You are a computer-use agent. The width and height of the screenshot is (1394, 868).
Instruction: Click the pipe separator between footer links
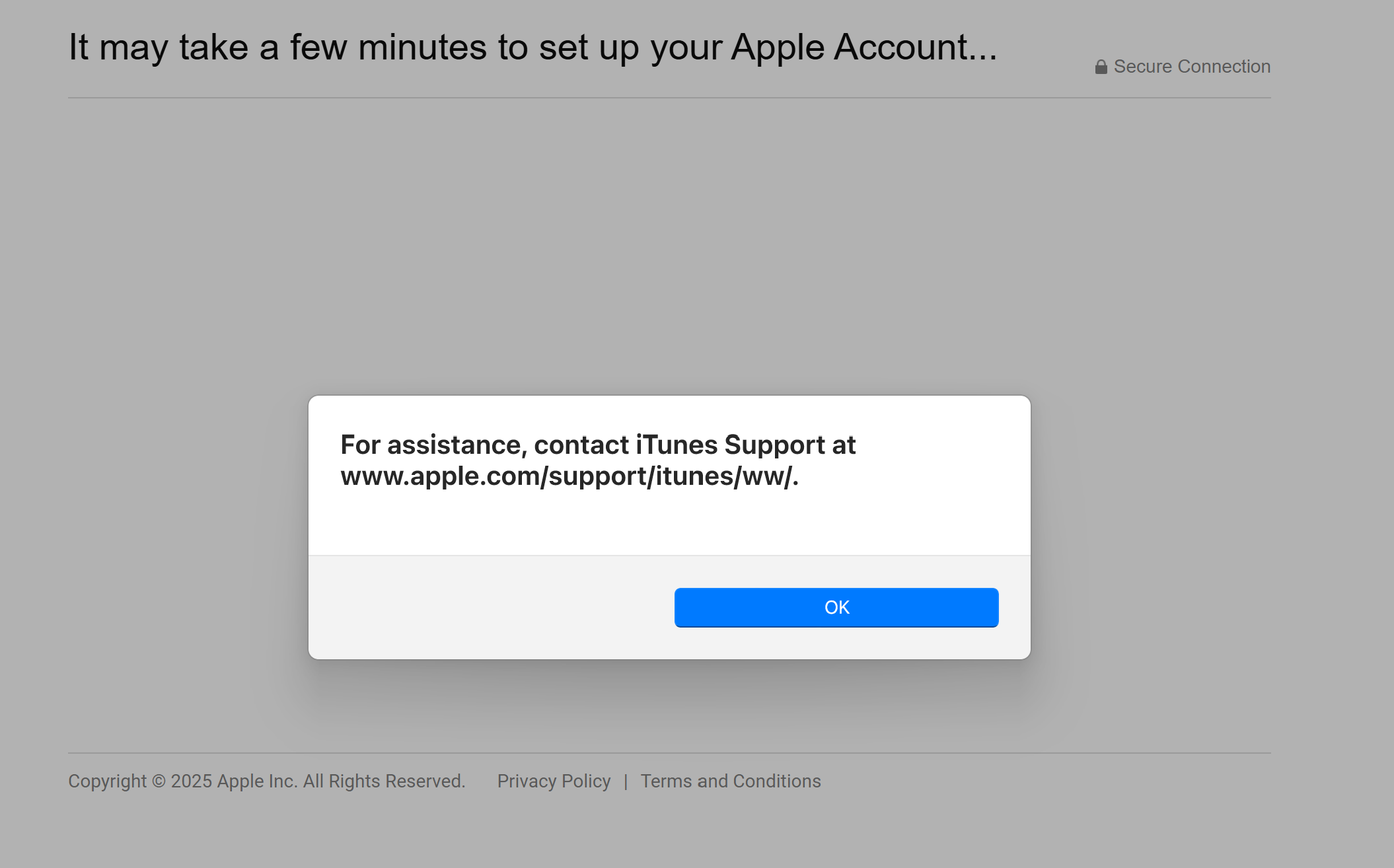coord(626,781)
